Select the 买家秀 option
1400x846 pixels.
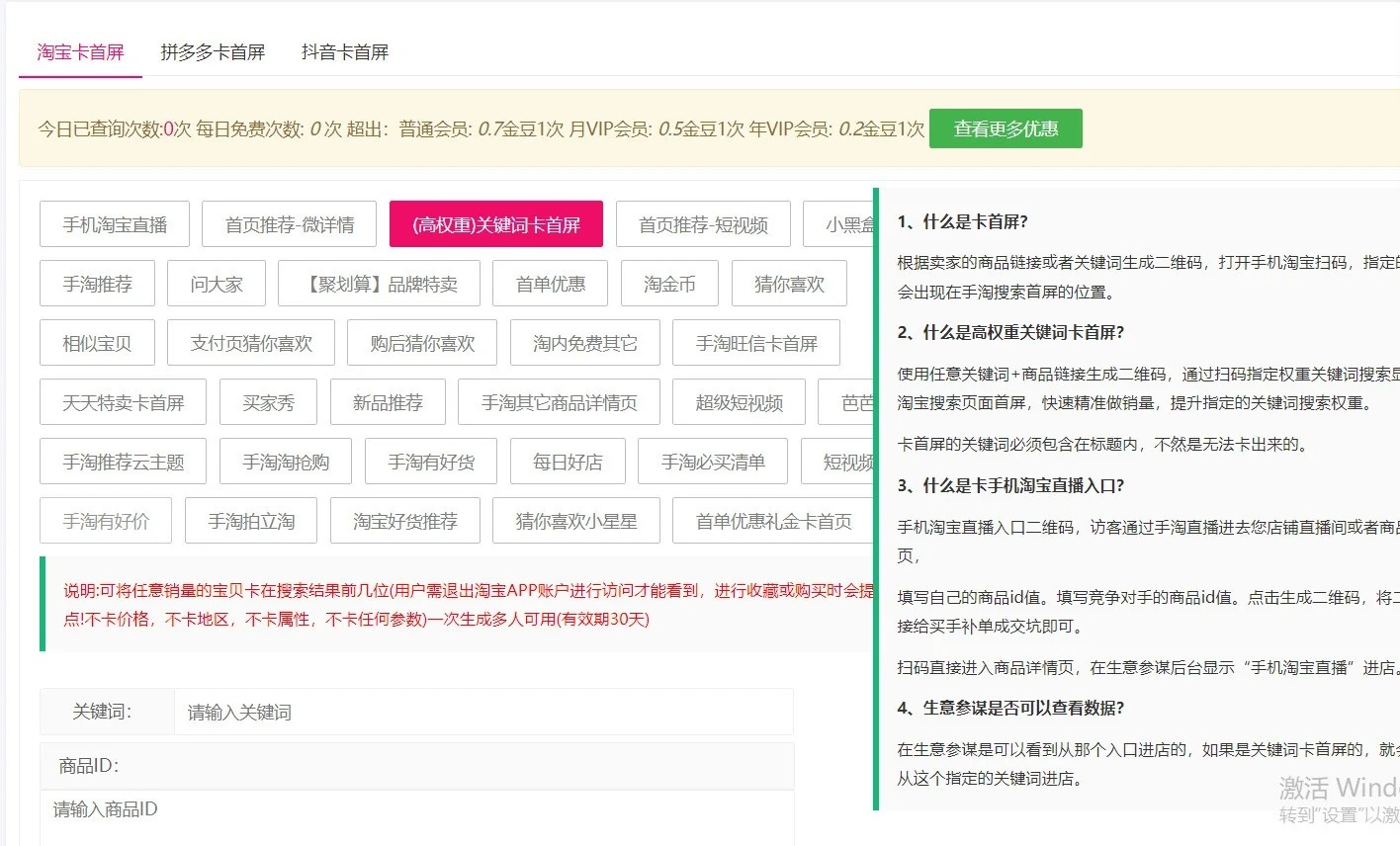(x=269, y=402)
